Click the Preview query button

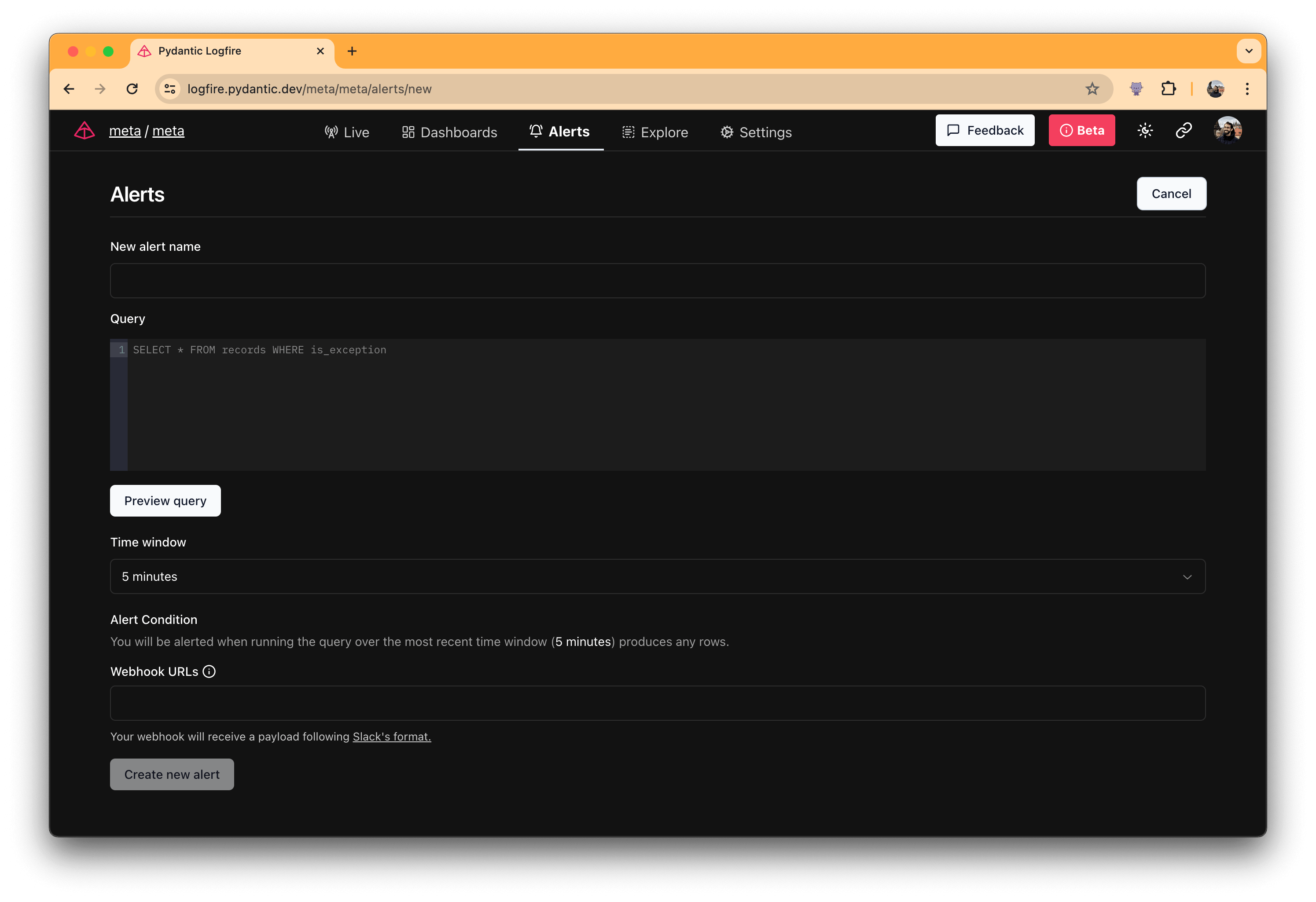[x=165, y=501]
